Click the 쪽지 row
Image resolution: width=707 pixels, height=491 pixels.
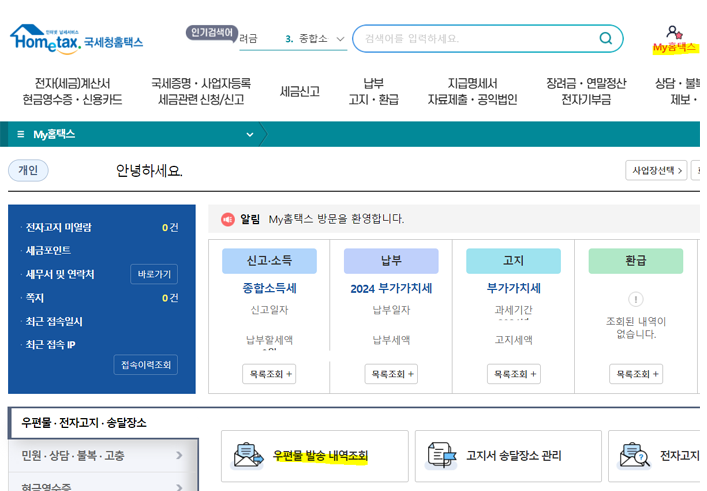click(x=101, y=298)
